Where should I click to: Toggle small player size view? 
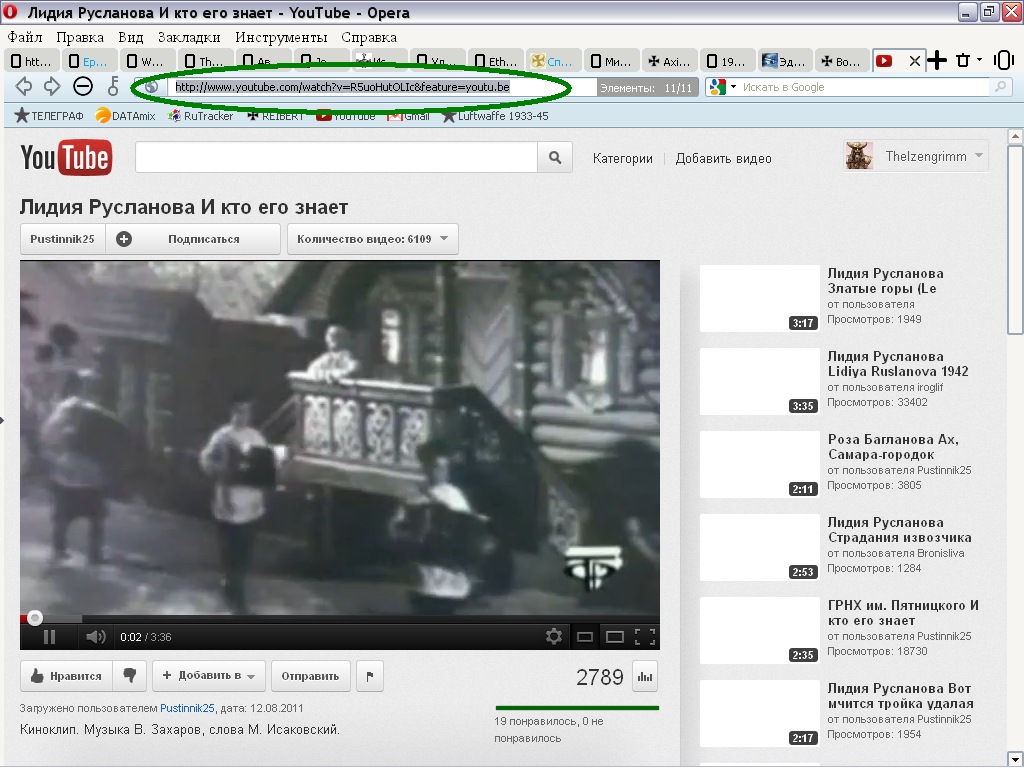[x=585, y=636]
